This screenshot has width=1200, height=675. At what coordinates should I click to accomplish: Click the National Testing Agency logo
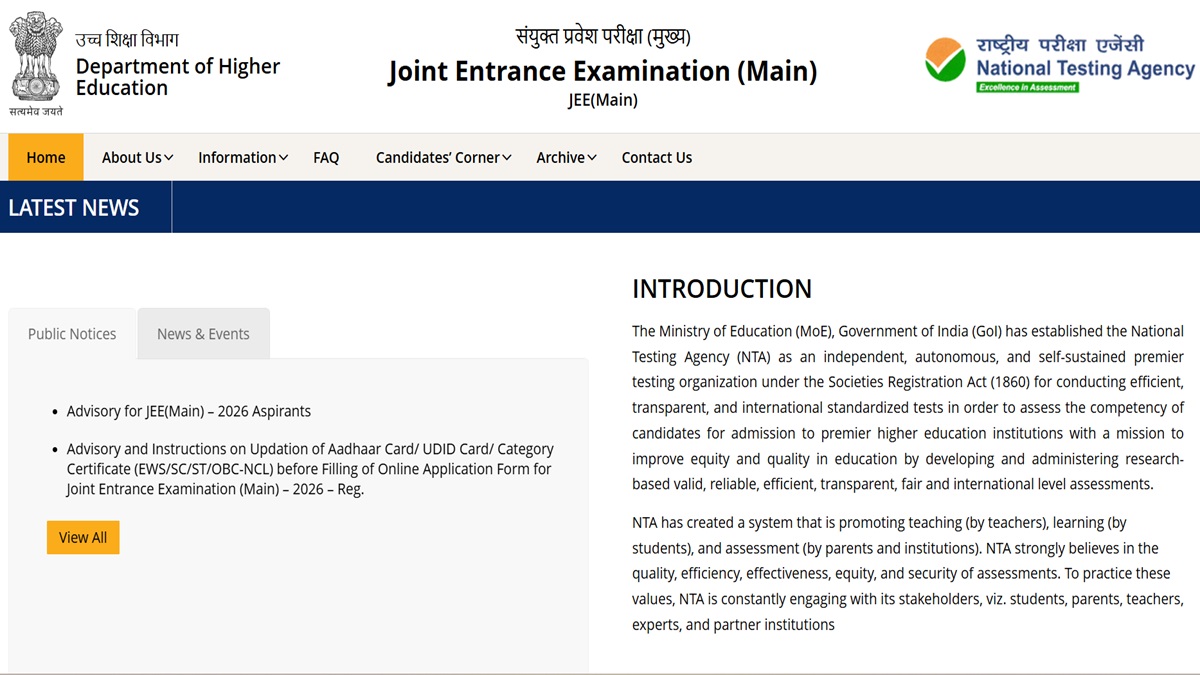click(x=1059, y=64)
